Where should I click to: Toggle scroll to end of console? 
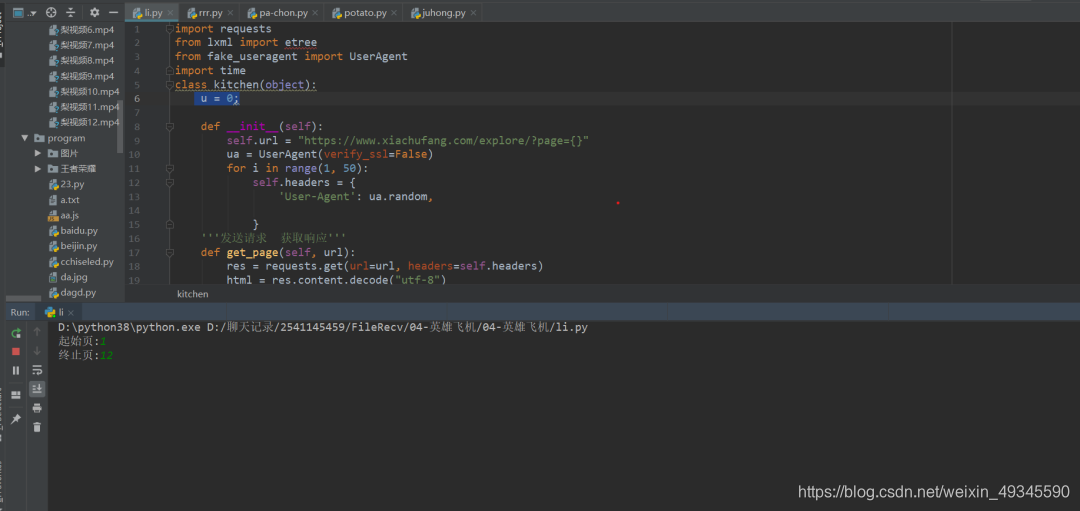[x=37, y=388]
